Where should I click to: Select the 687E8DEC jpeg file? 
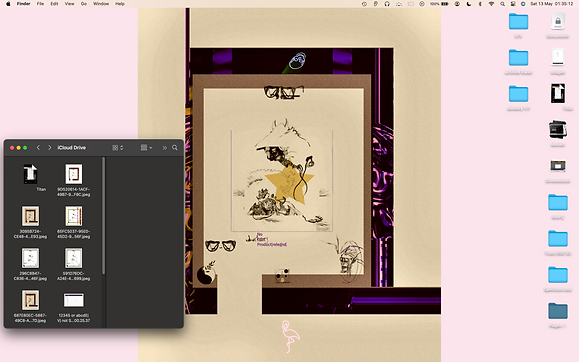[x=30, y=300]
